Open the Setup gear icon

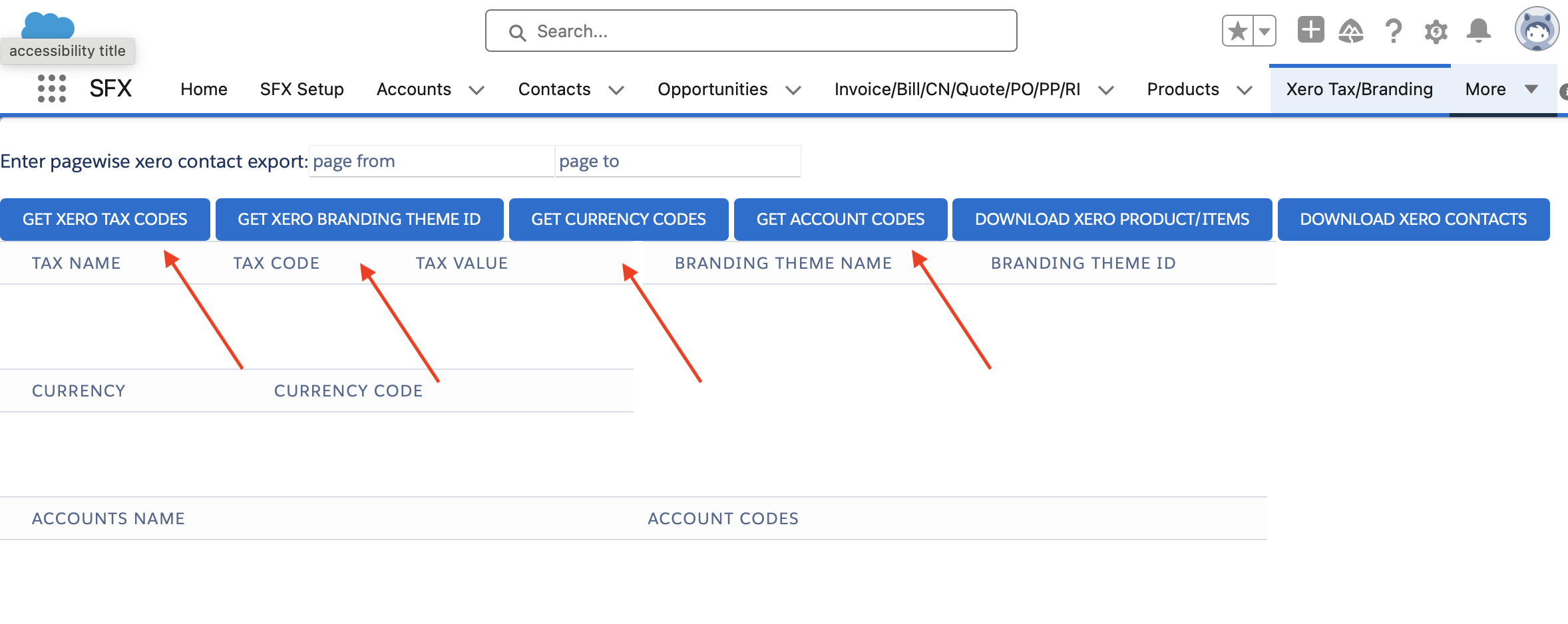(x=1436, y=31)
